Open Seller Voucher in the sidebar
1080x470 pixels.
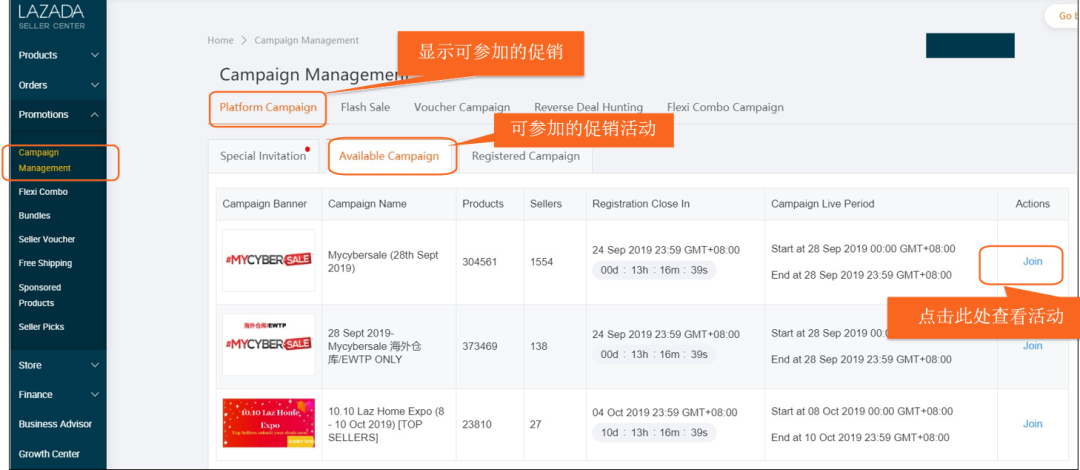(47, 239)
